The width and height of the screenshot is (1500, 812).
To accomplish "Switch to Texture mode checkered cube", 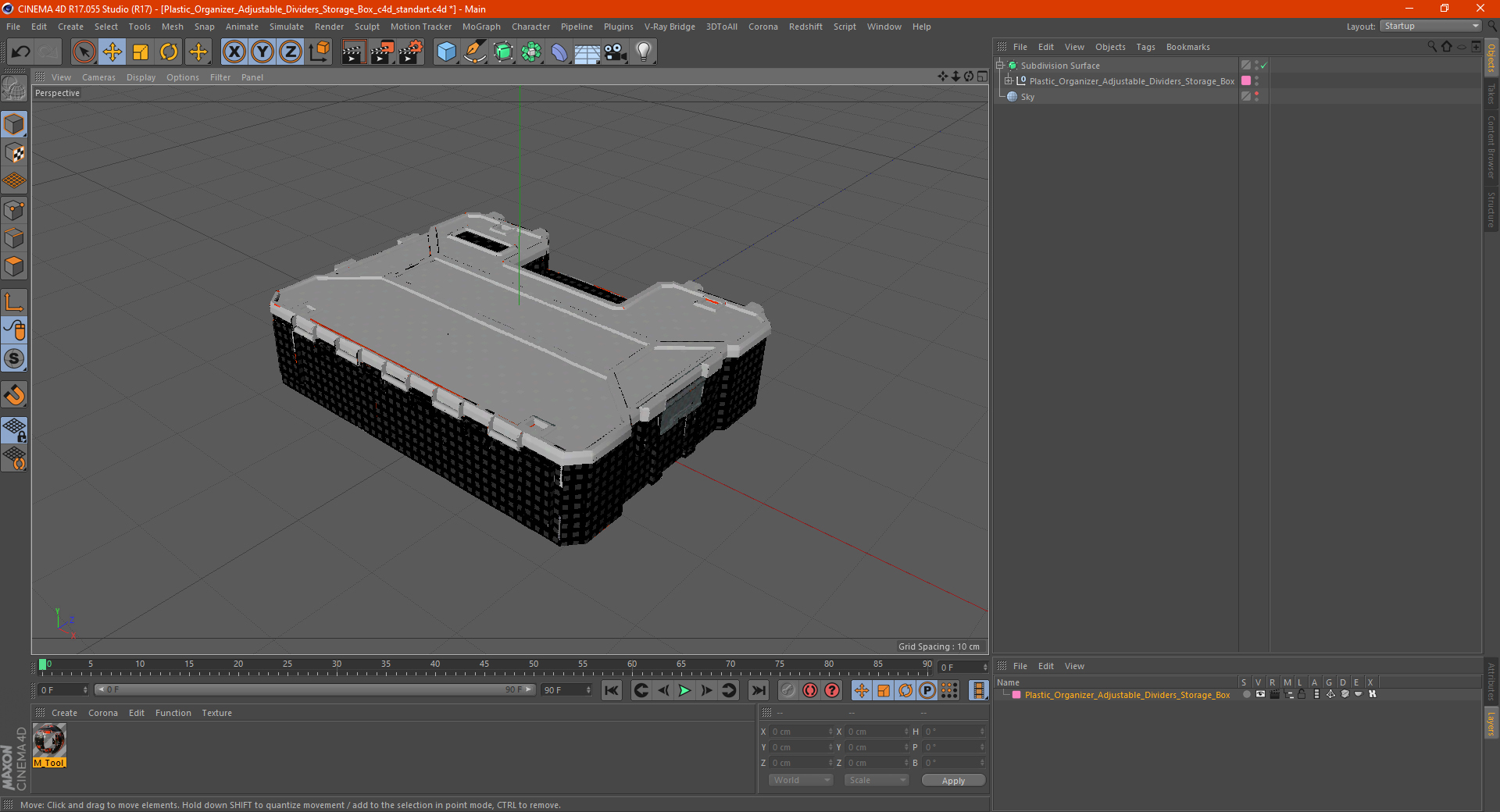I will (14, 153).
